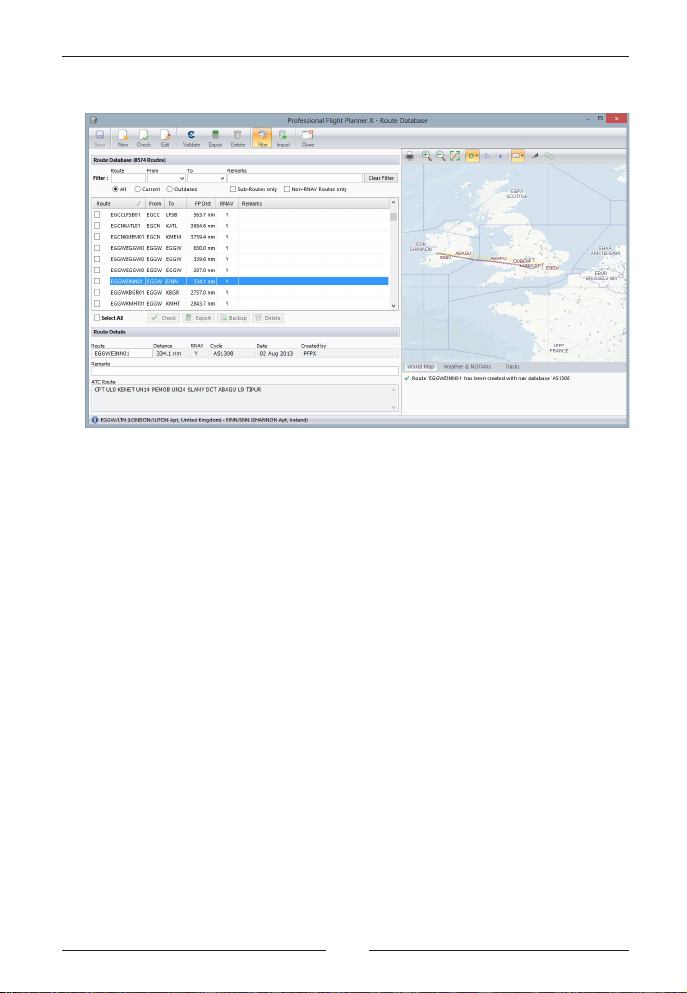Switch to Weather & NOTAMs tab
Viewport: 687px width, 993px height.
(x=467, y=367)
